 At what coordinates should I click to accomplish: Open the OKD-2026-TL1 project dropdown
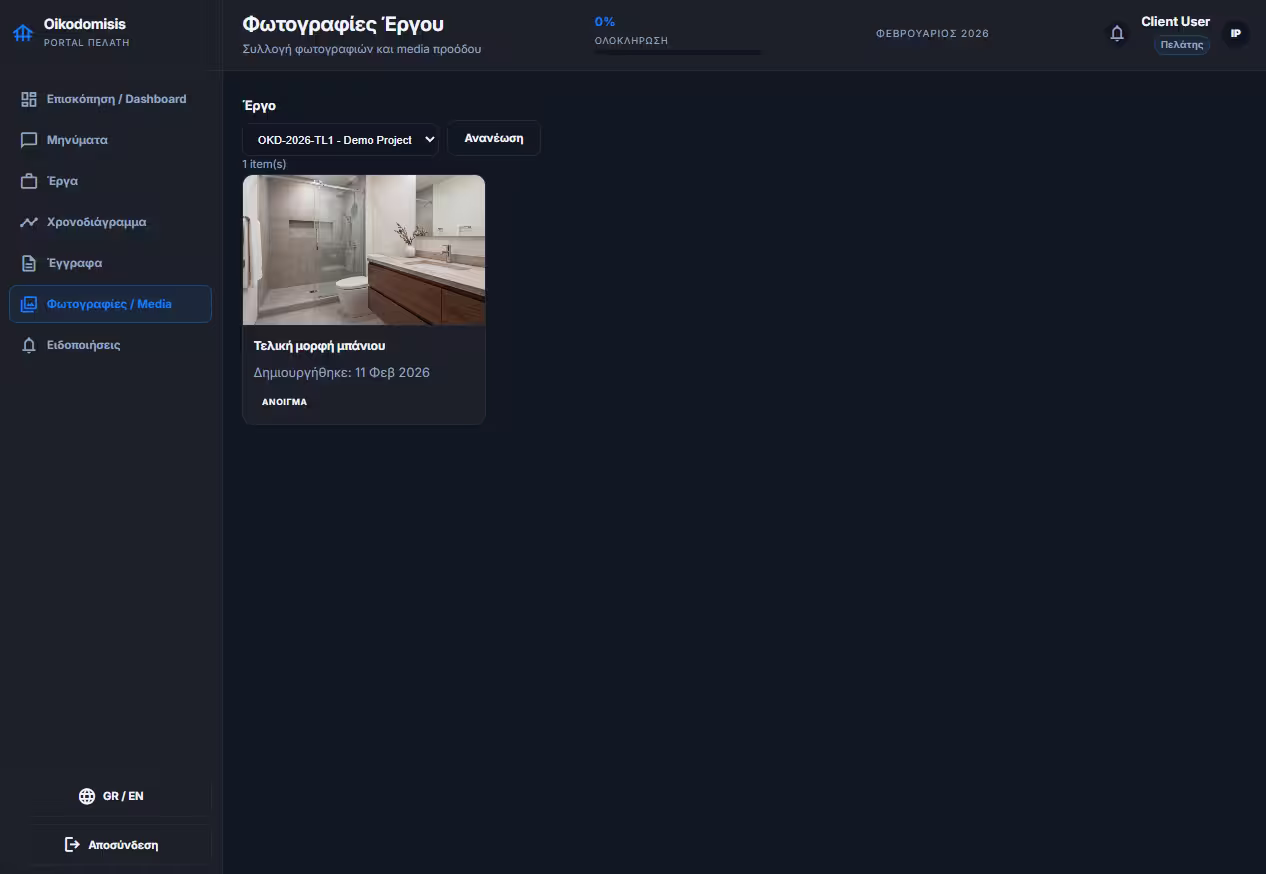340,139
